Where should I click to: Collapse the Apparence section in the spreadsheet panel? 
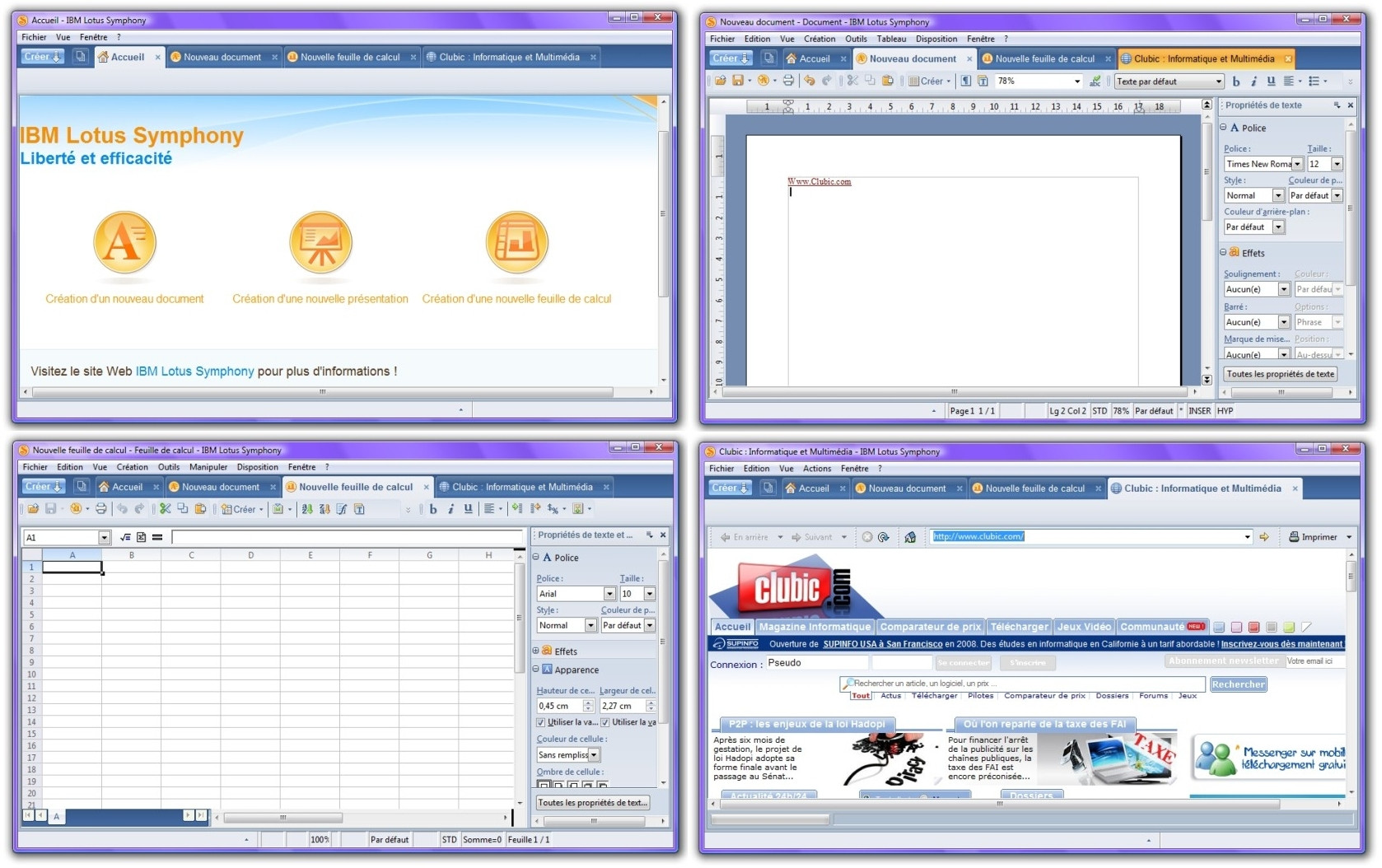pos(535,670)
